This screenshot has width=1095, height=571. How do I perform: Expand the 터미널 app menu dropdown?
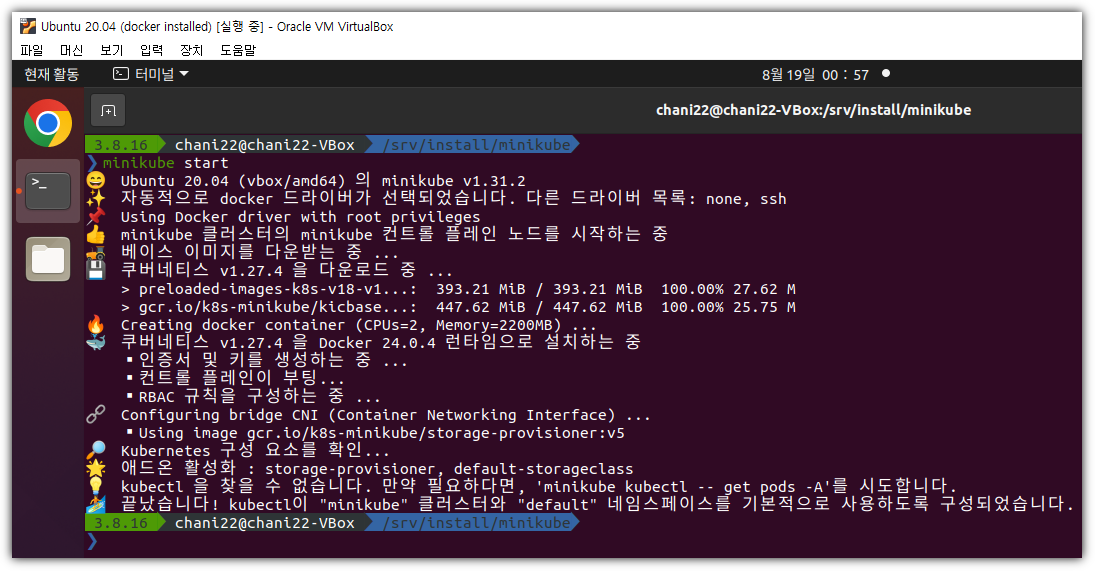point(151,74)
